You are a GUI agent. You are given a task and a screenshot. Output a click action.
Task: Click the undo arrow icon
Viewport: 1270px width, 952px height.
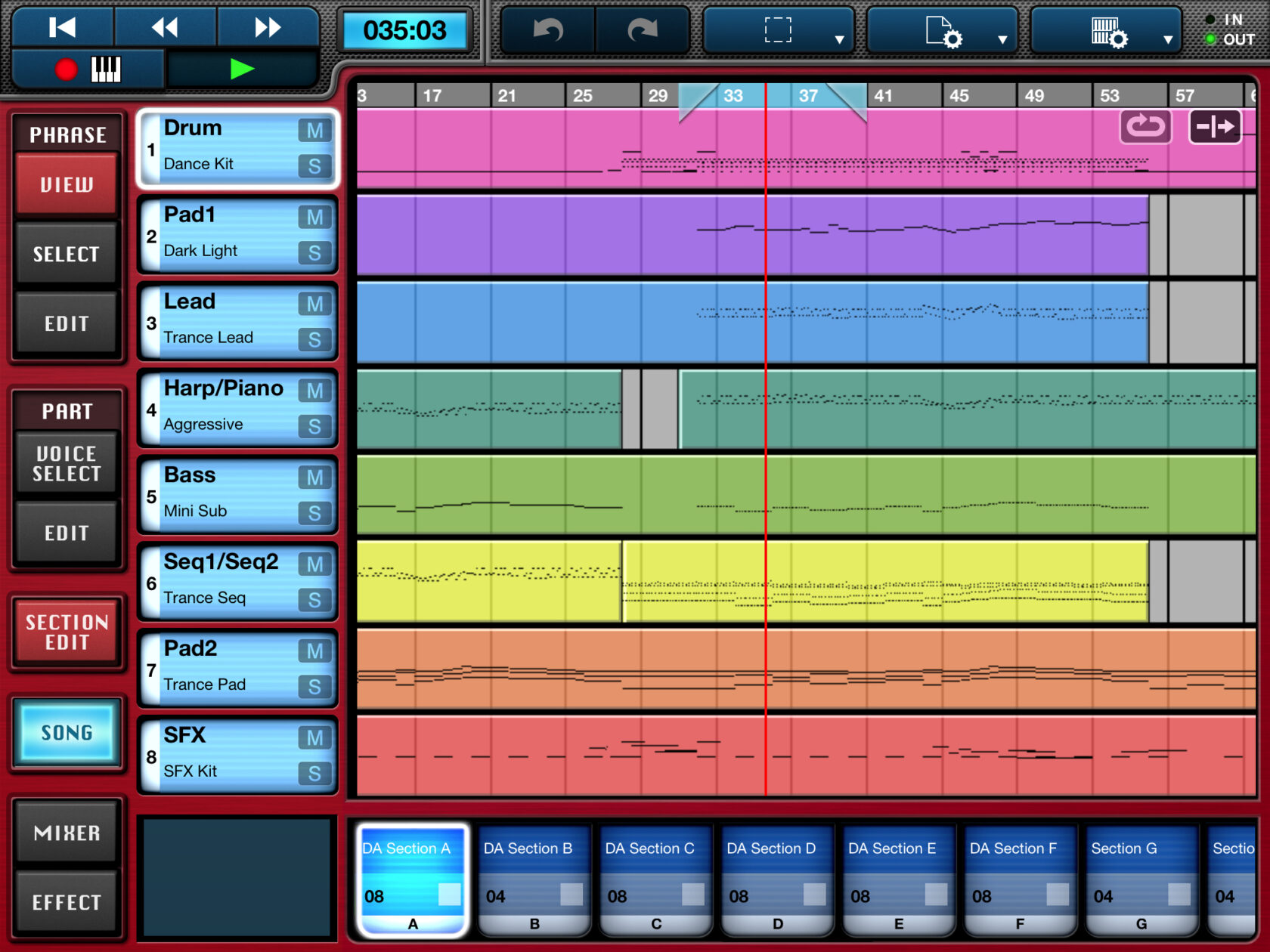[548, 31]
